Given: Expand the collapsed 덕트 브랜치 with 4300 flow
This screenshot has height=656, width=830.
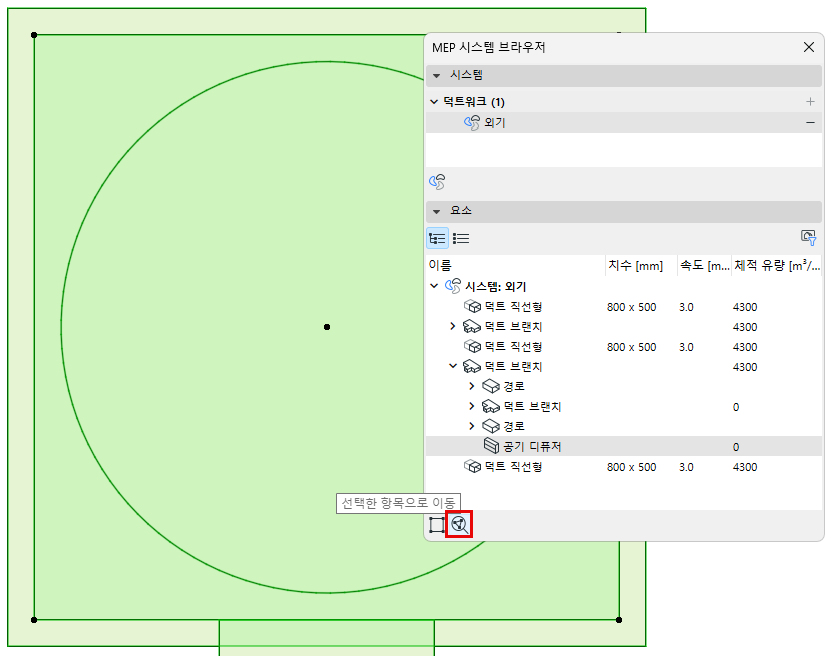Looking at the screenshot, I should (x=453, y=326).
